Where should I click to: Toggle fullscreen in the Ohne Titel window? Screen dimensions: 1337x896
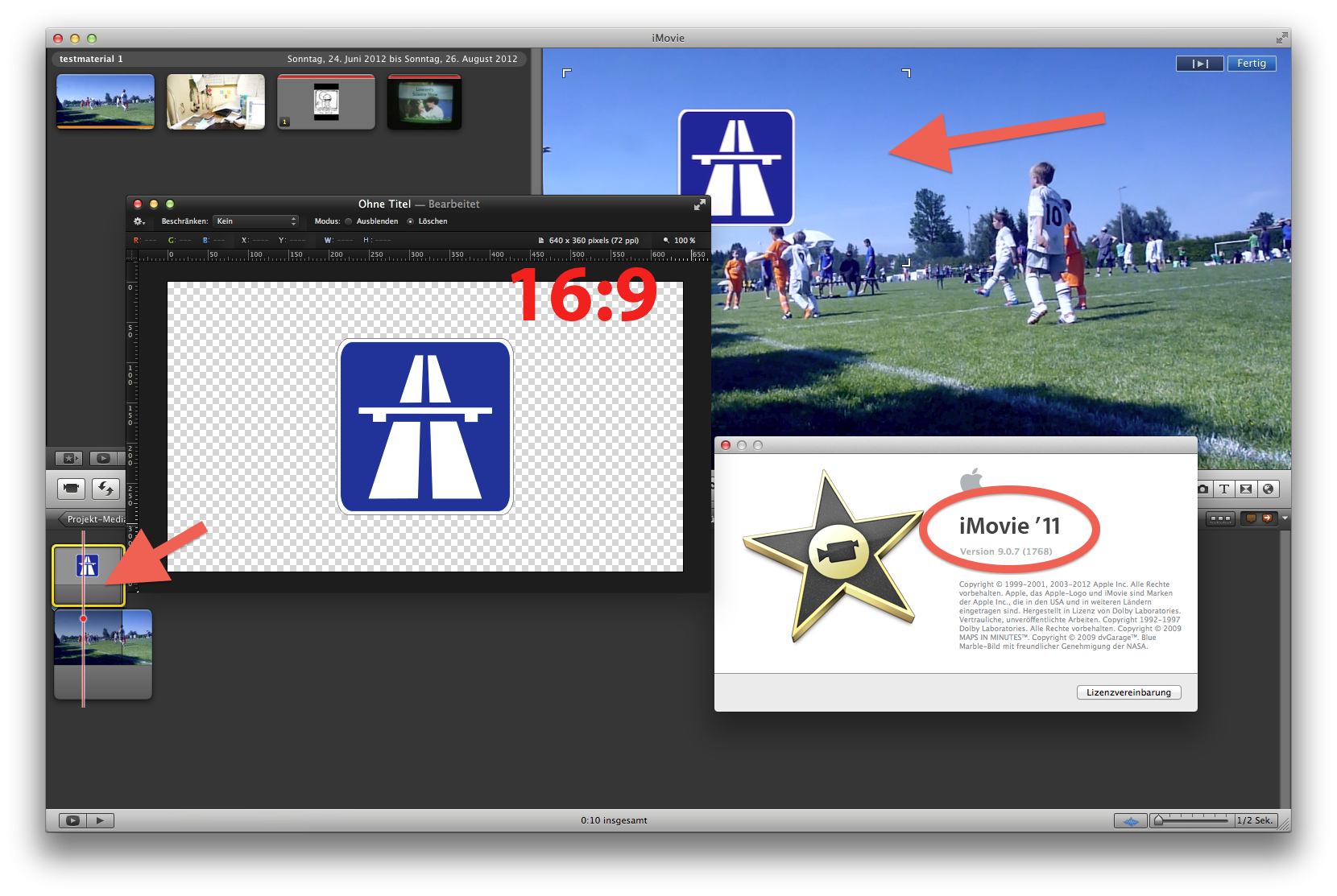(699, 204)
